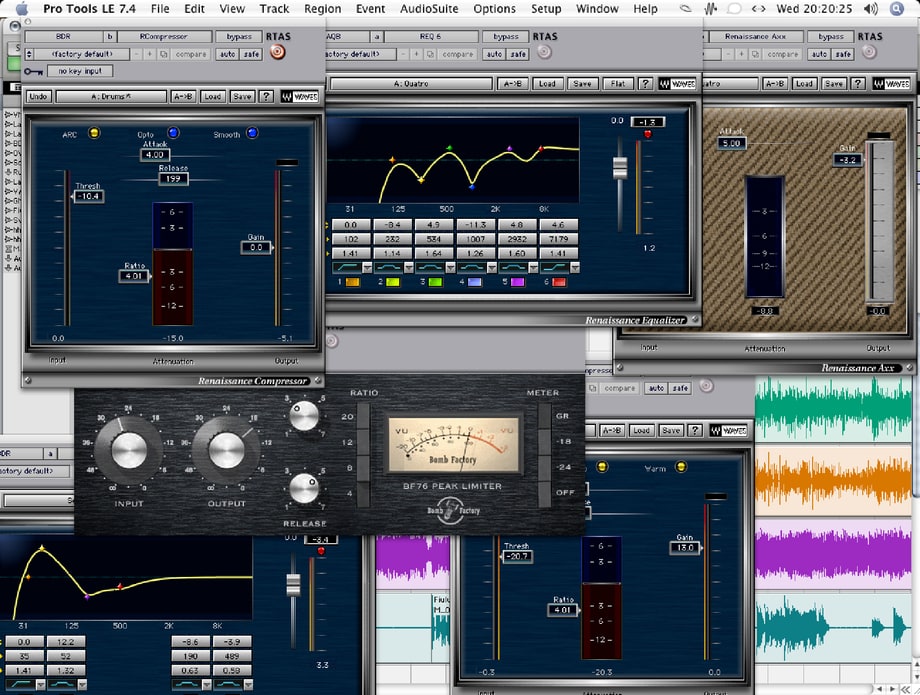920x695 pixels.
Task: Click the copy settings icon in RCompressor header
Action: click(x=164, y=54)
